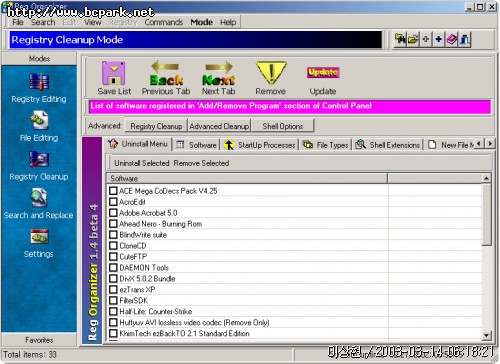
Task: Check the Half-Life: Counter-Strike checkbox
Action: click(x=113, y=311)
